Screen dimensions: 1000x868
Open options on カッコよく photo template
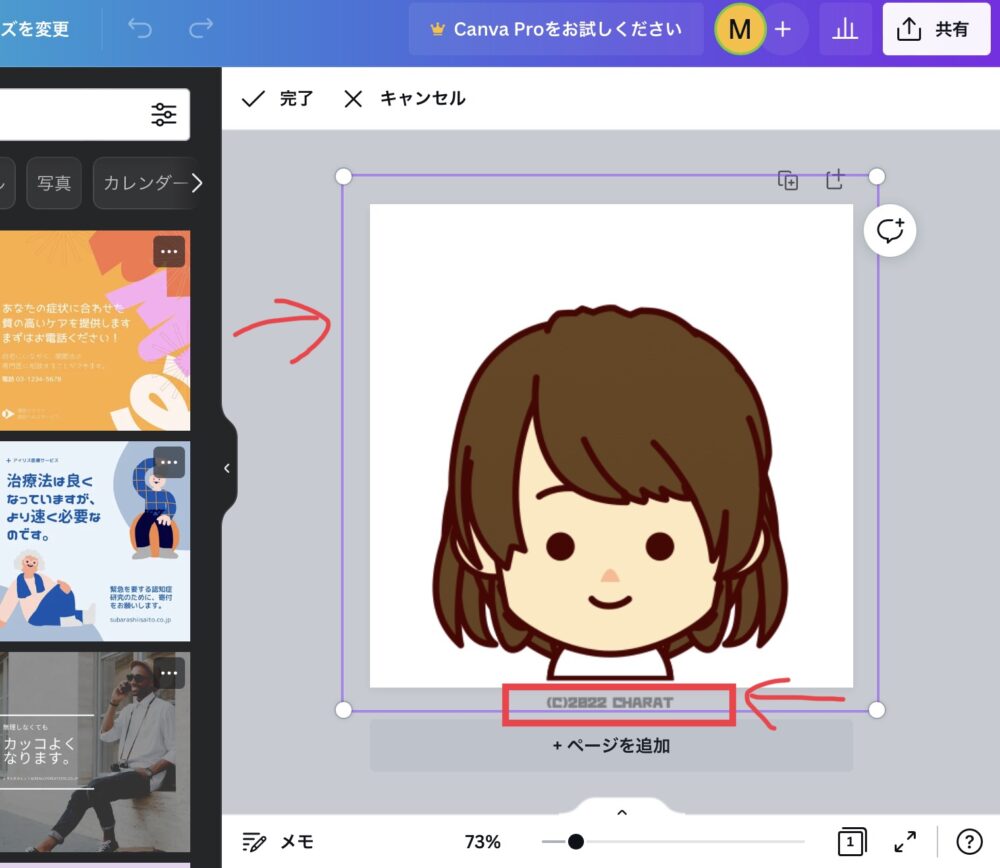[169, 673]
